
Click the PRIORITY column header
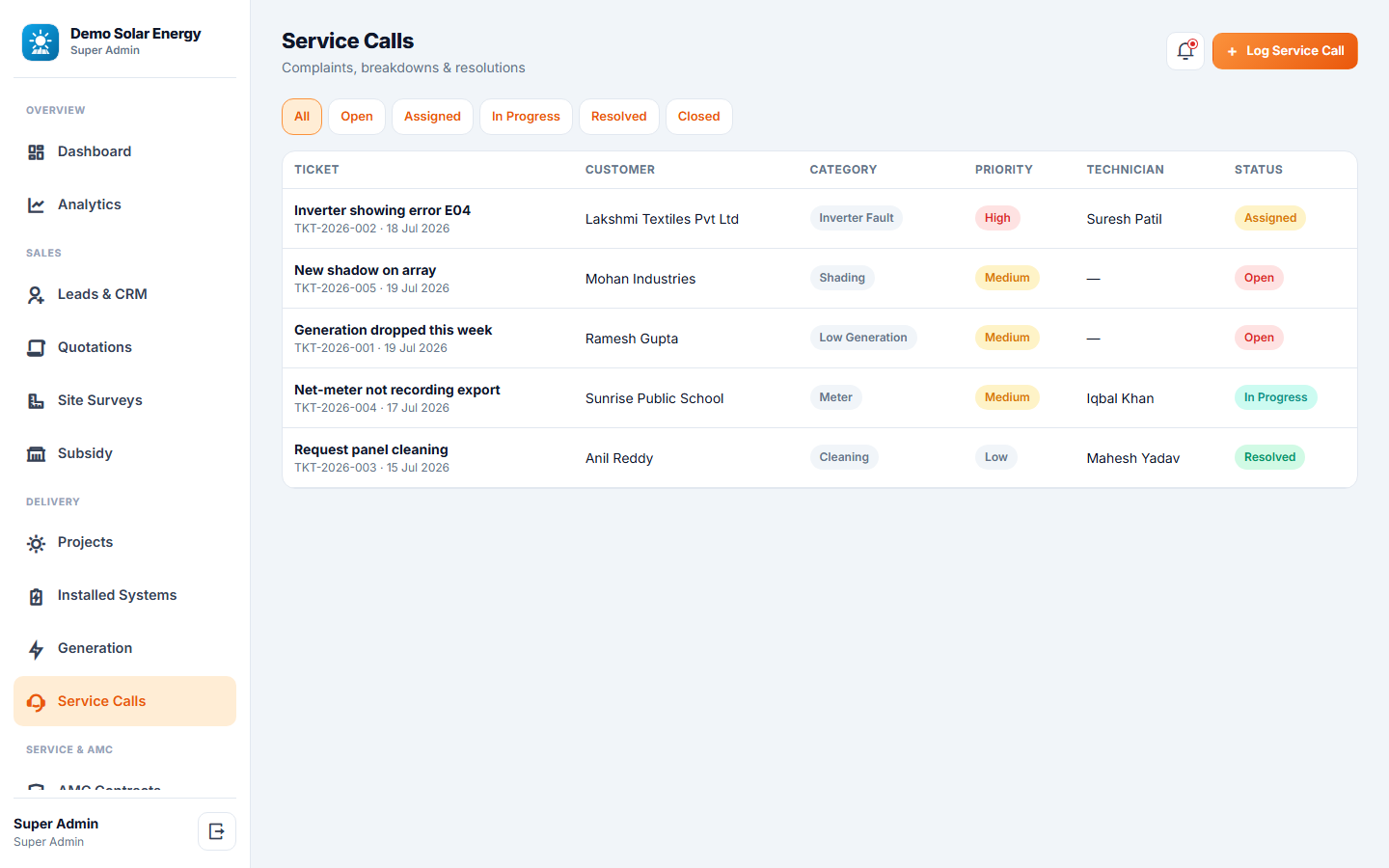1004,170
